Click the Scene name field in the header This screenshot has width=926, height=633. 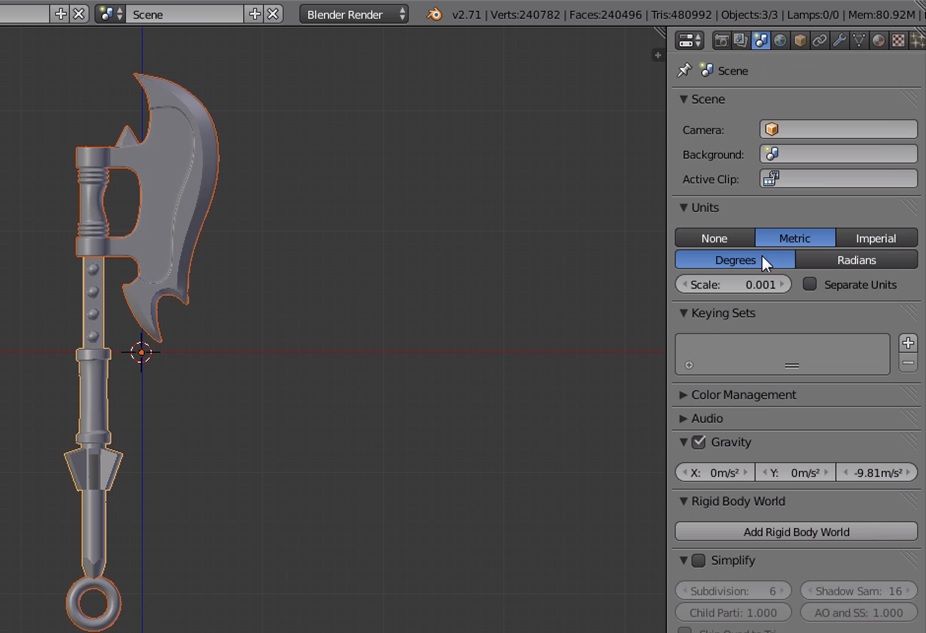click(x=185, y=14)
